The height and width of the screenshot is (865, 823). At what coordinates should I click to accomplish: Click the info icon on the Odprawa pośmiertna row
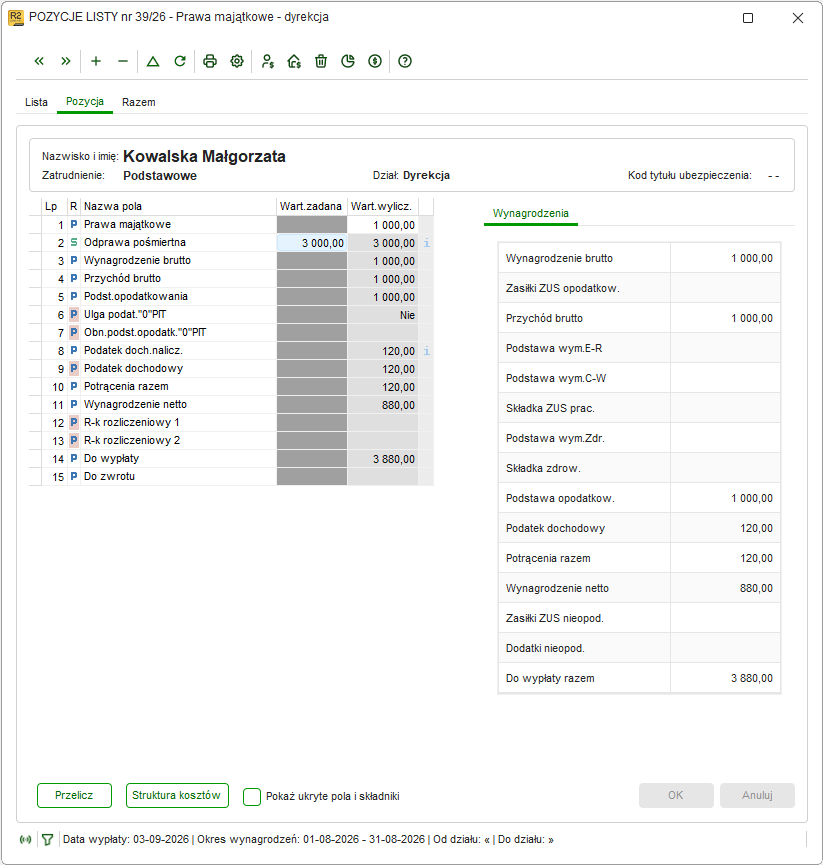click(x=426, y=243)
